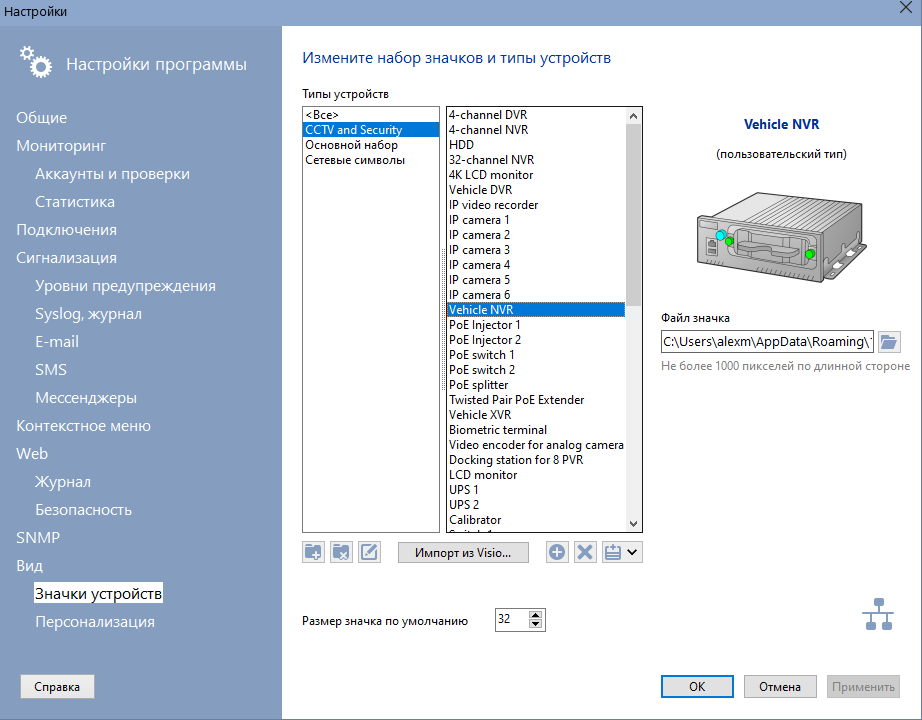Click the rename icon set pencil button
The height and width of the screenshot is (720, 922).
tap(369, 552)
